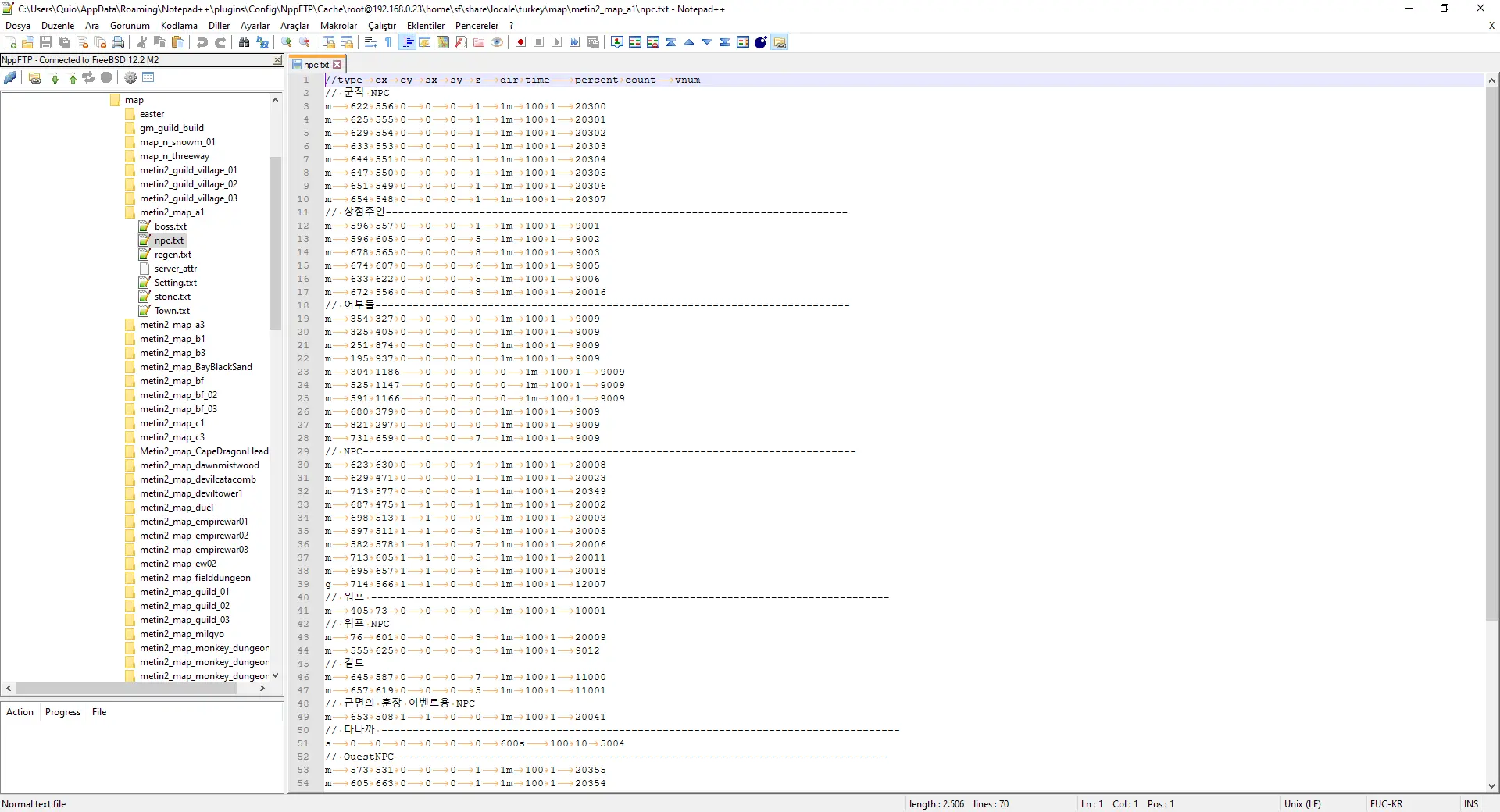Switch to the Progress tab
The width and height of the screenshot is (1500, 812).
[62, 711]
